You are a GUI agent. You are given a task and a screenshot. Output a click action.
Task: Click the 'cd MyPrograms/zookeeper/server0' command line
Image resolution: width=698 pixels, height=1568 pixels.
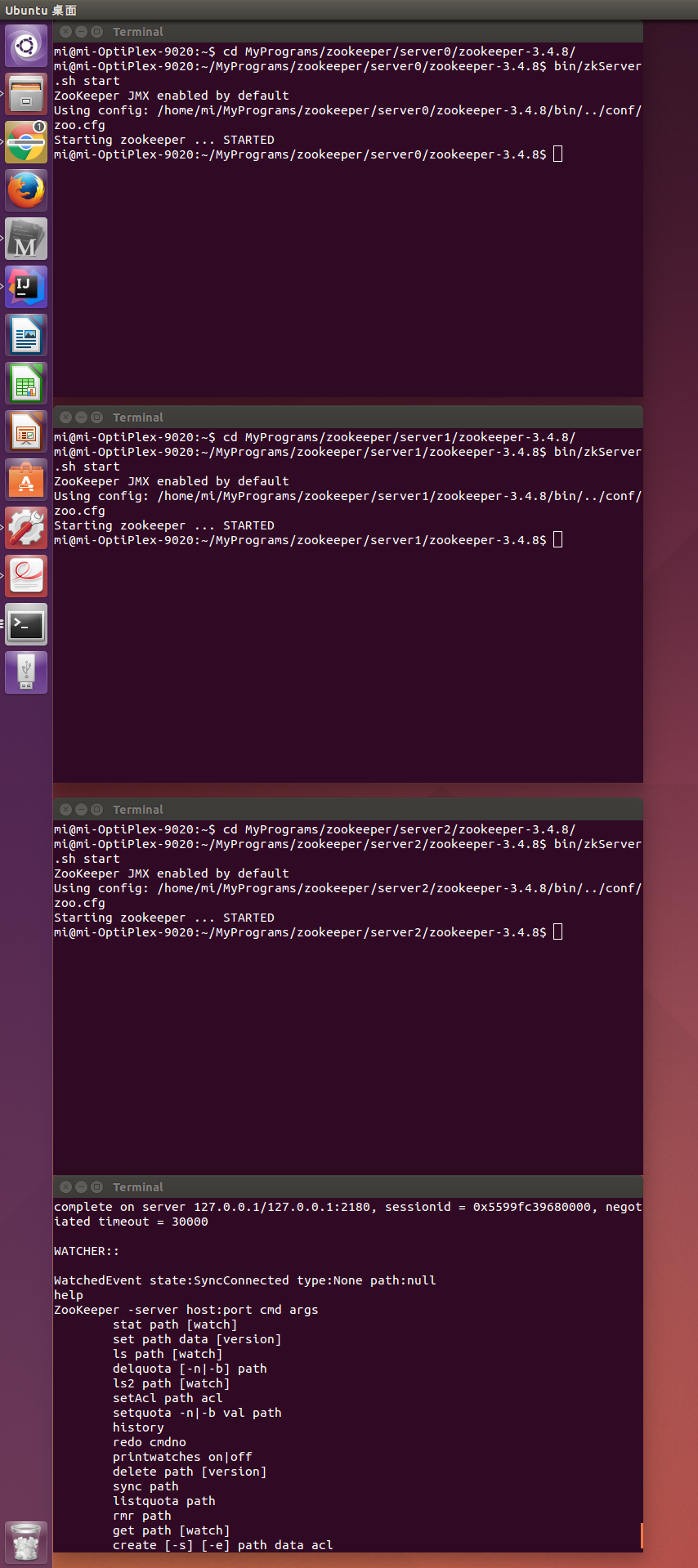[x=315, y=51]
